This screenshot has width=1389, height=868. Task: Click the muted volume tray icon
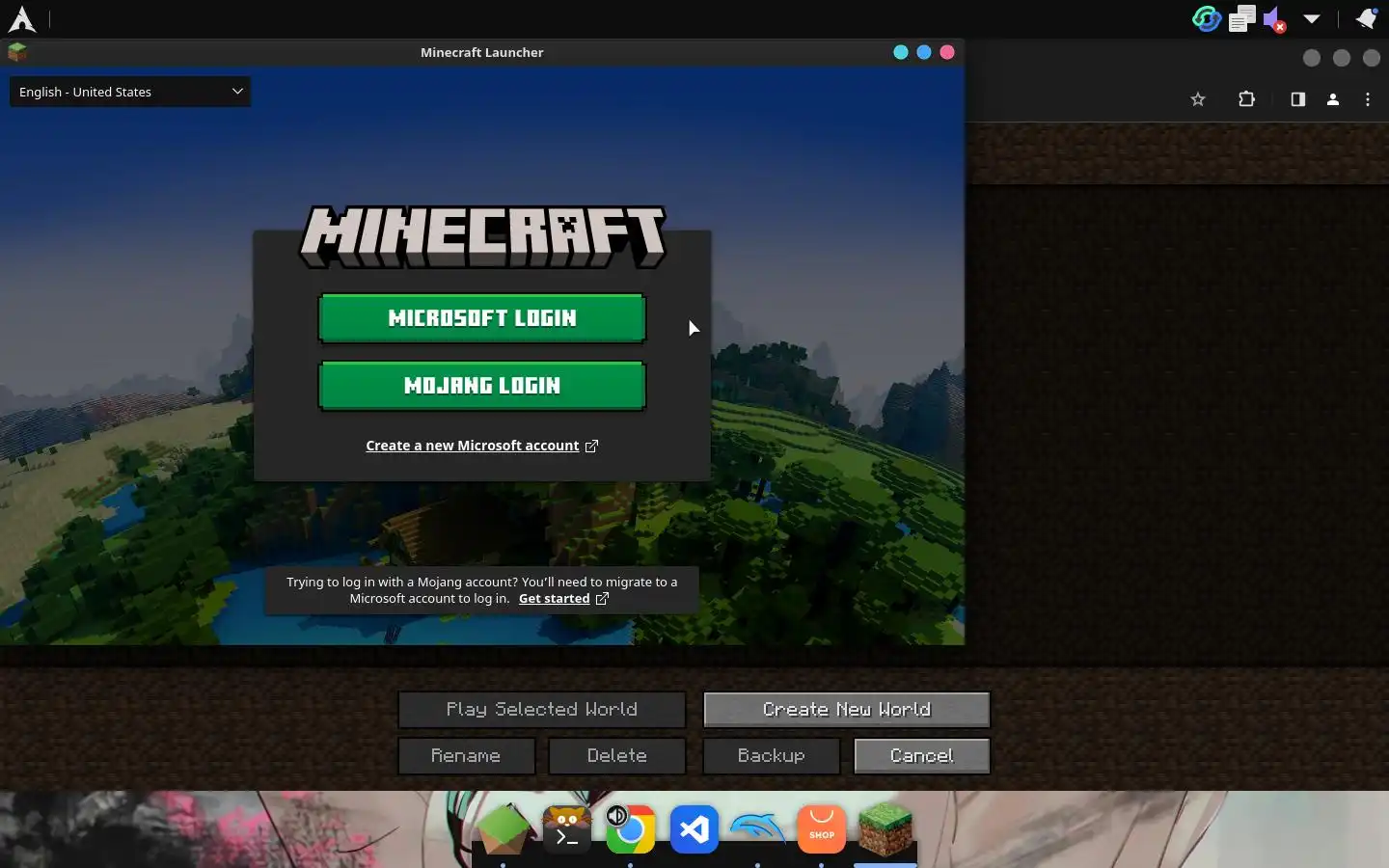[1274, 18]
